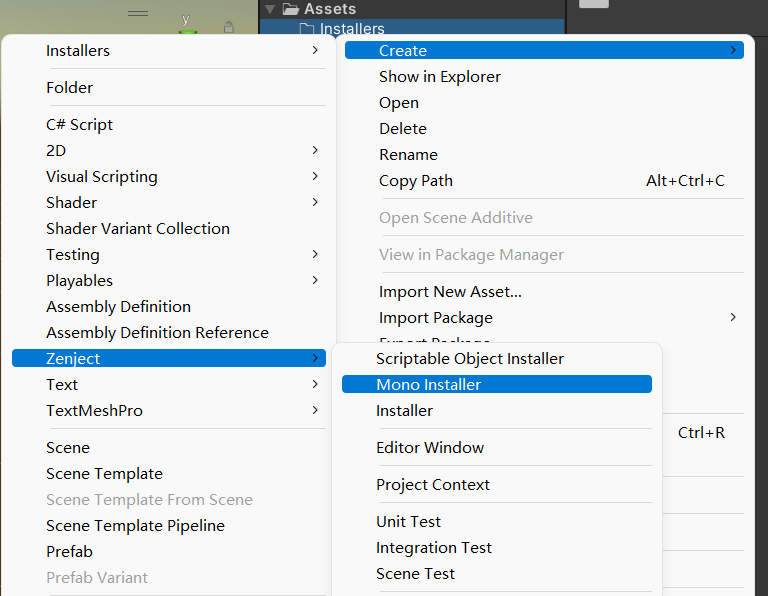
Task: Click the Import Package submenu arrow
Action: pyautogui.click(x=733, y=317)
